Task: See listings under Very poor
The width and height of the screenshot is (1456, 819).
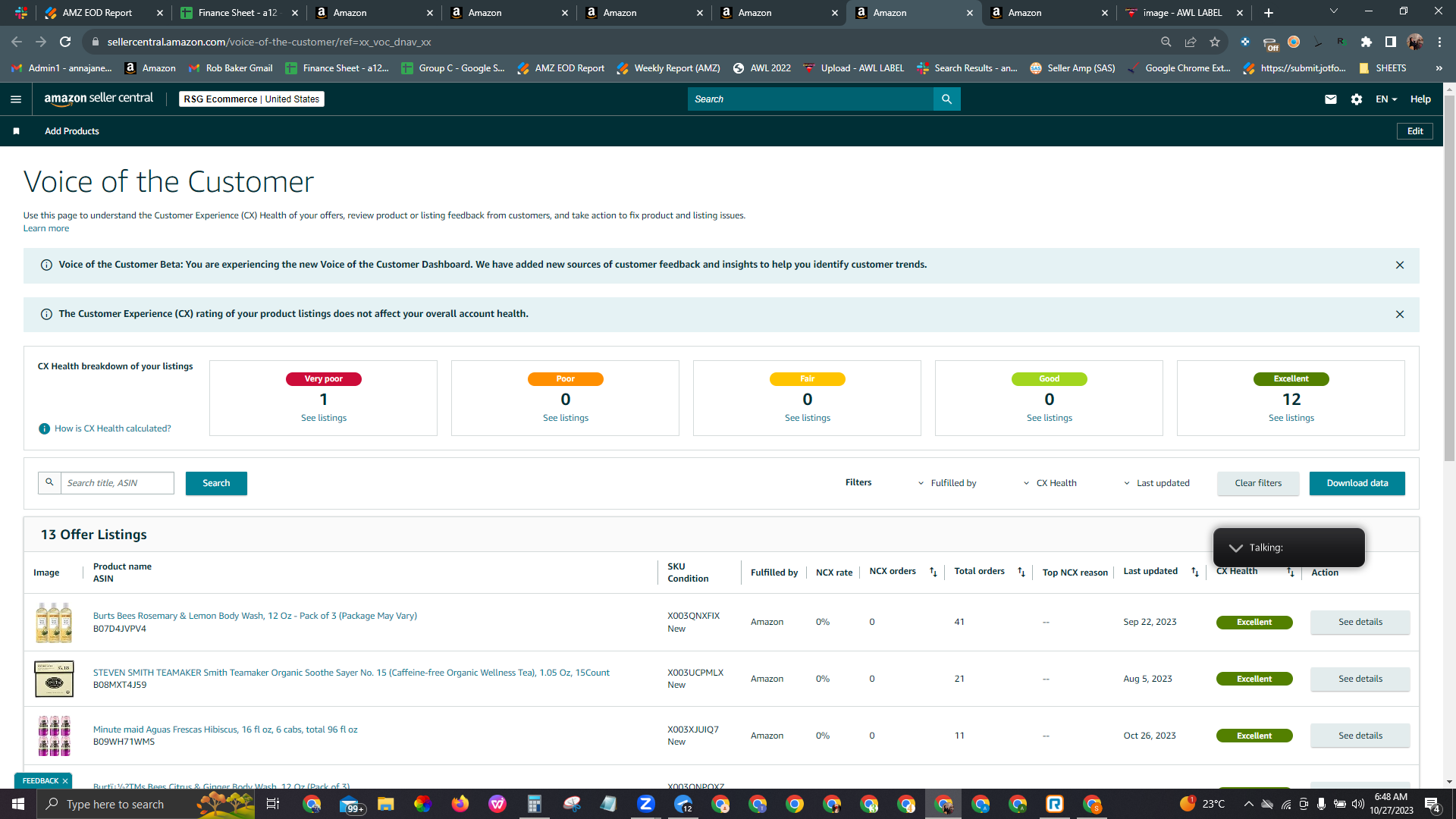Action: 324,419
